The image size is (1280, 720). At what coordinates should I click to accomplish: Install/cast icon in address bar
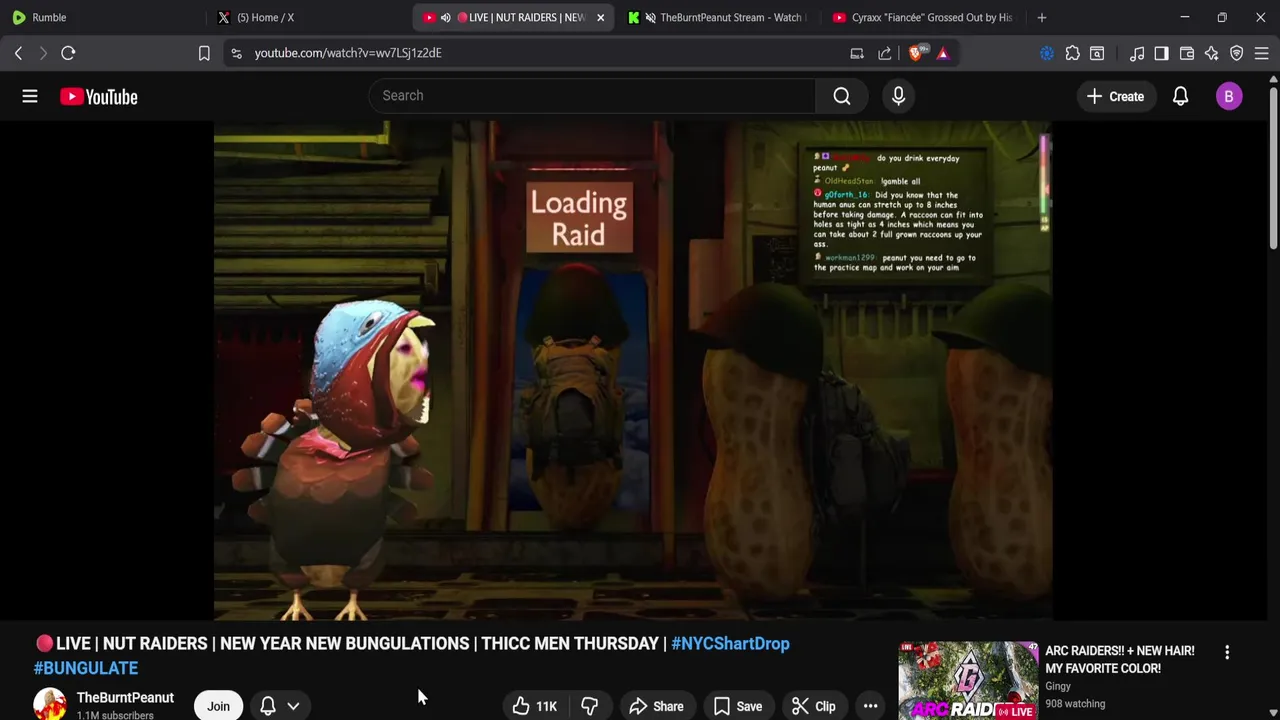coord(857,53)
